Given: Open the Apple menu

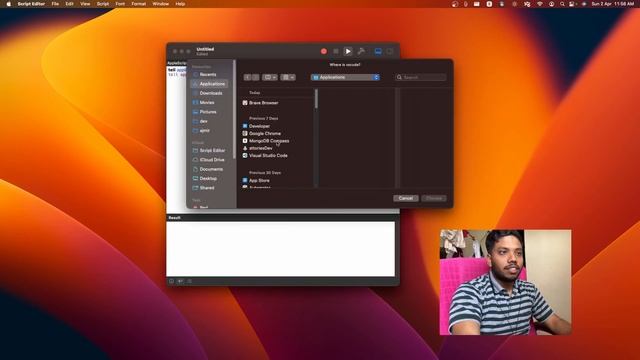Looking at the screenshot, I should point(8,4).
